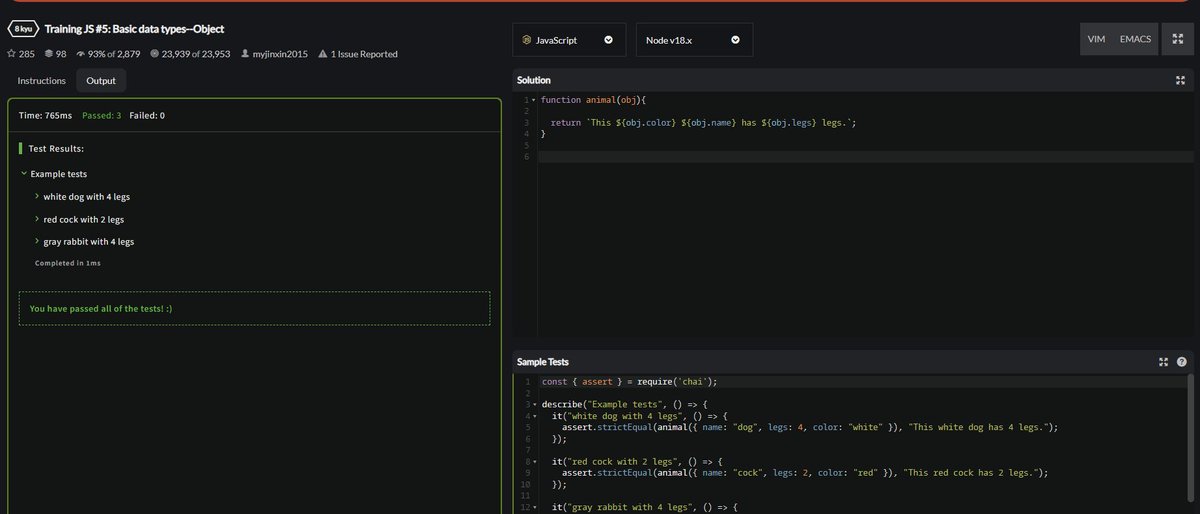Open the Sample Tests help question icon
1200x514 pixels.
point(1181,362)
